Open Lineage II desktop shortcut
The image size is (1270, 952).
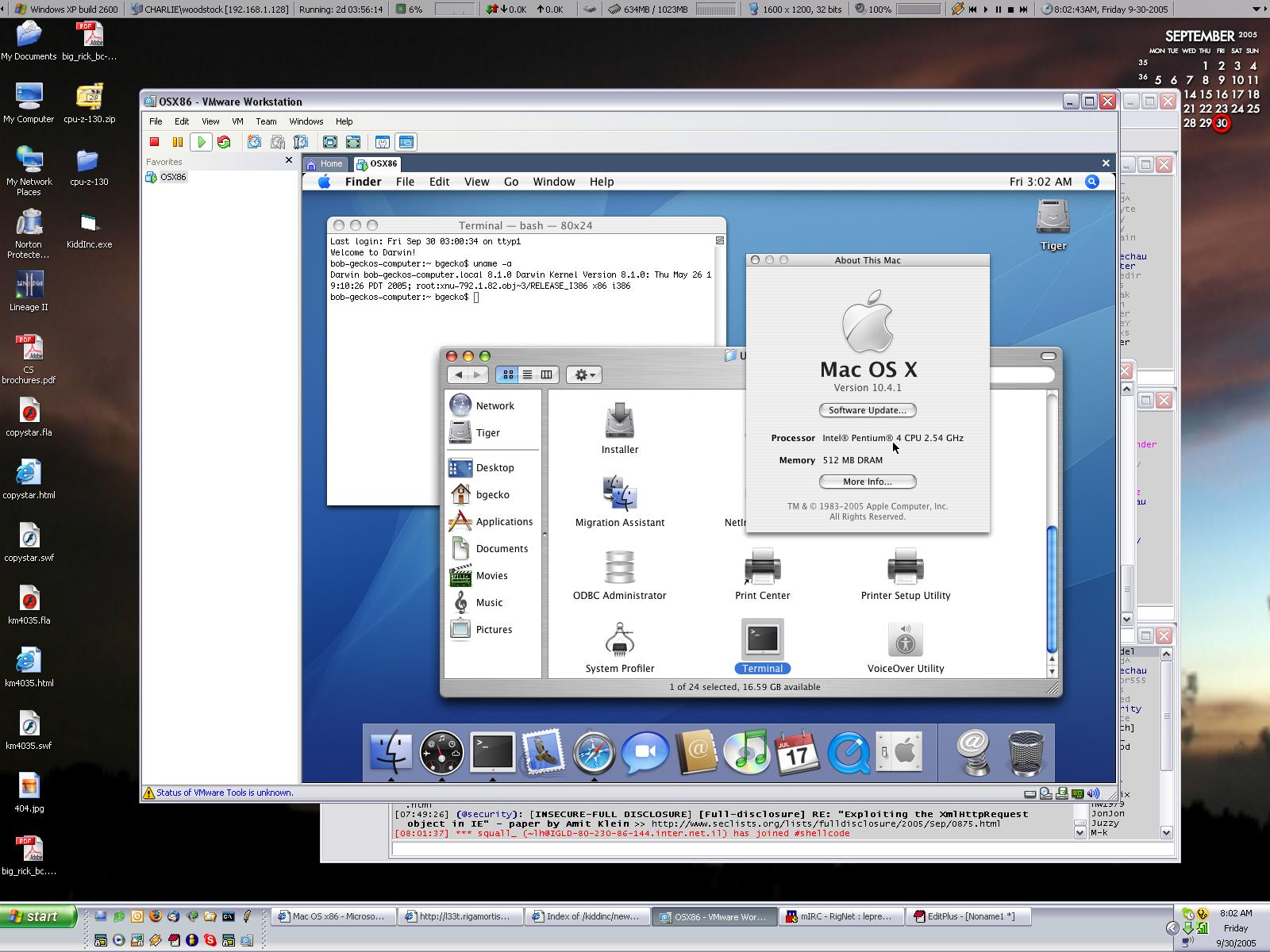click(x=29, y=291)
